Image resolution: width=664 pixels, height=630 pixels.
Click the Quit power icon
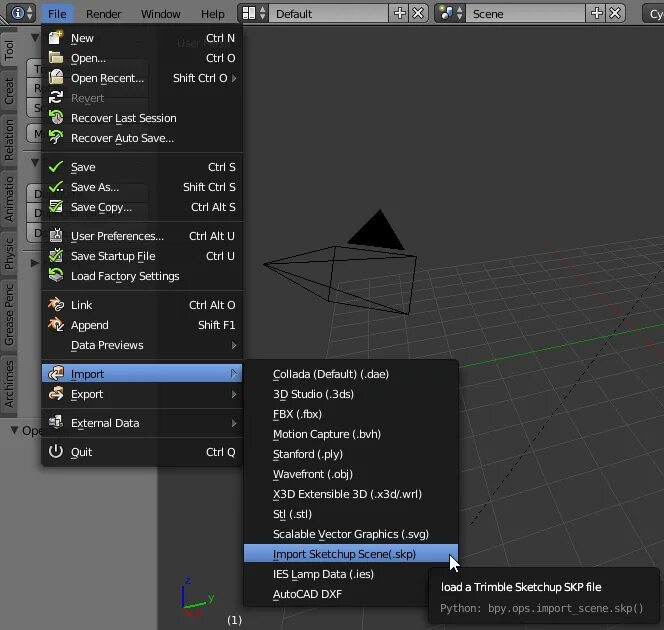coord(55,451)
